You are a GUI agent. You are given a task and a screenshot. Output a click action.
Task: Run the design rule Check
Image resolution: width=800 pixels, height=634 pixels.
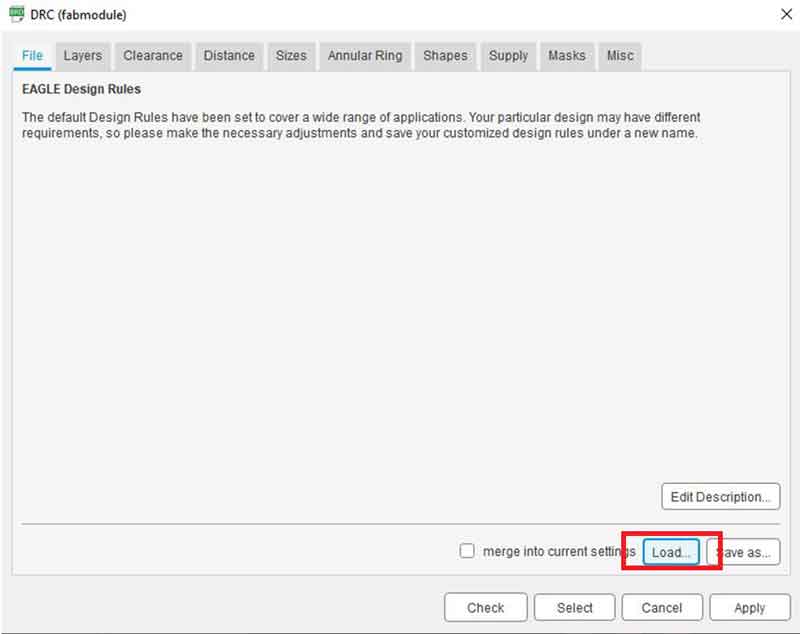(x=485, y=607)
